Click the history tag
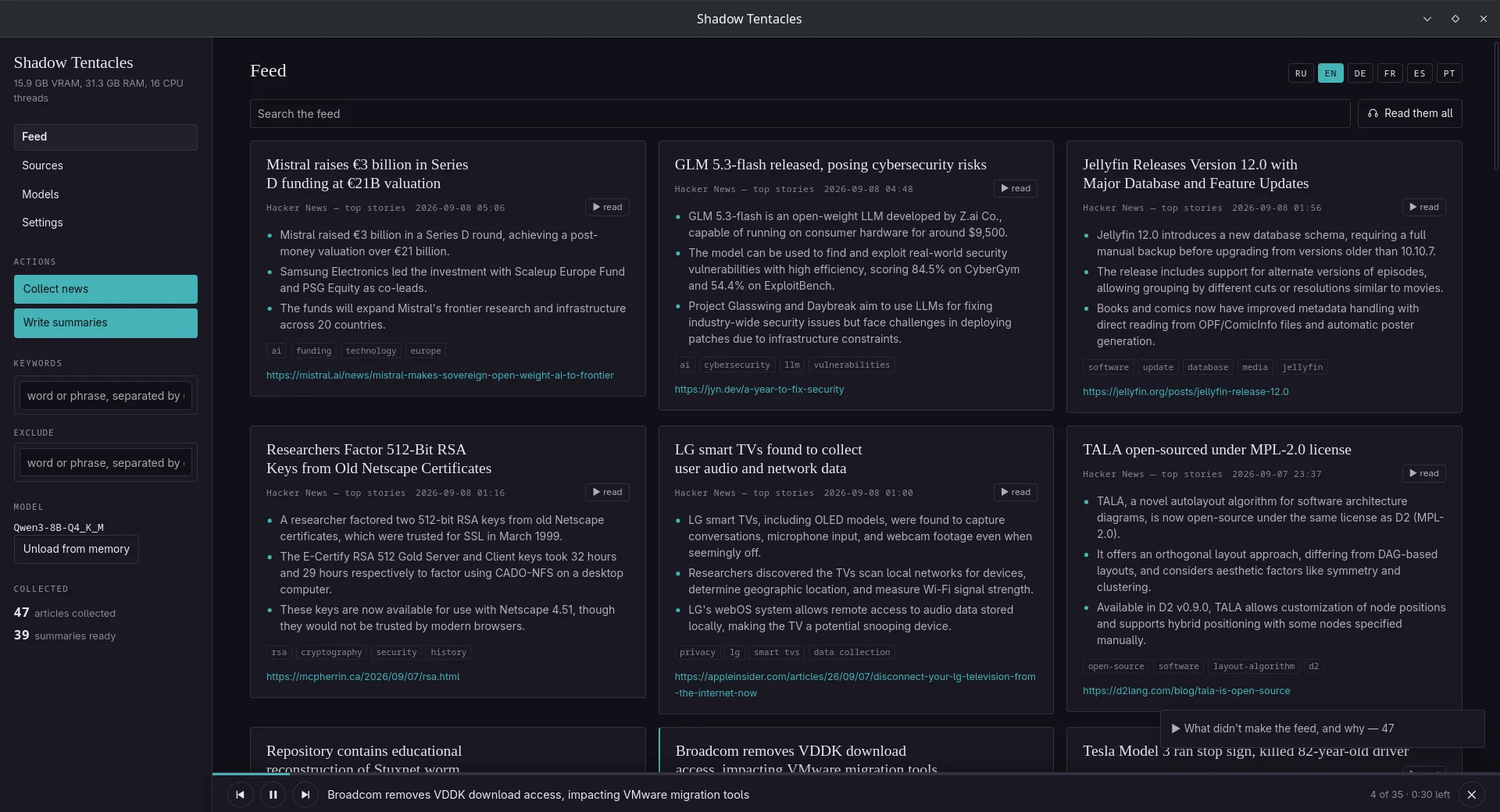Image resolution: width=1500 pixels, height=812 pixels. coord(448,653)
